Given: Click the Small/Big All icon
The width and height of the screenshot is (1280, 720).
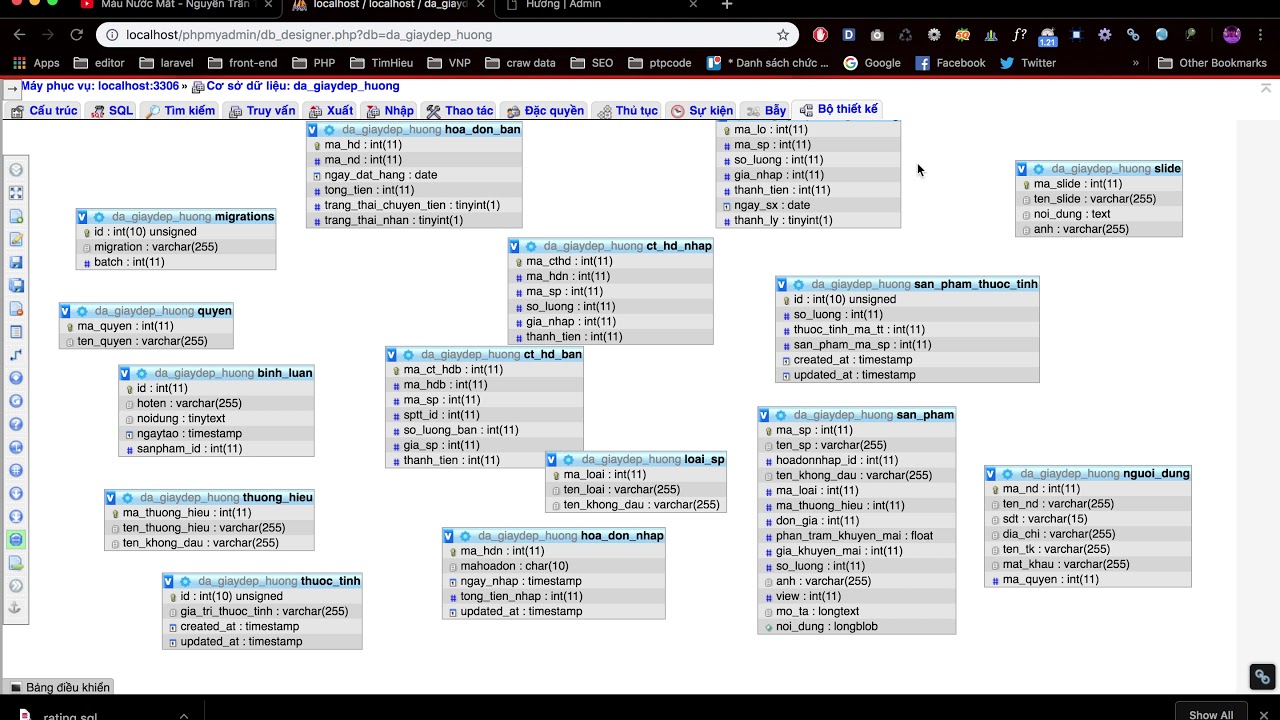Looking at the screenshot, I should [x=16, y=493].
